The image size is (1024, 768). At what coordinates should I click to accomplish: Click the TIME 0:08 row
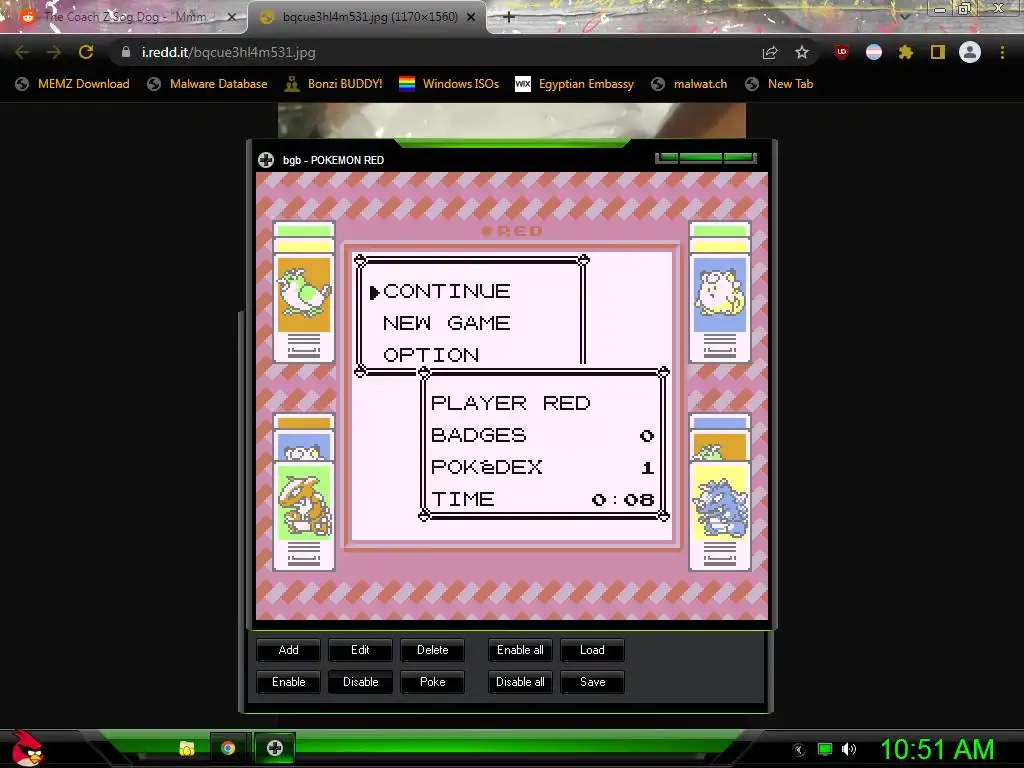[542, 499]
